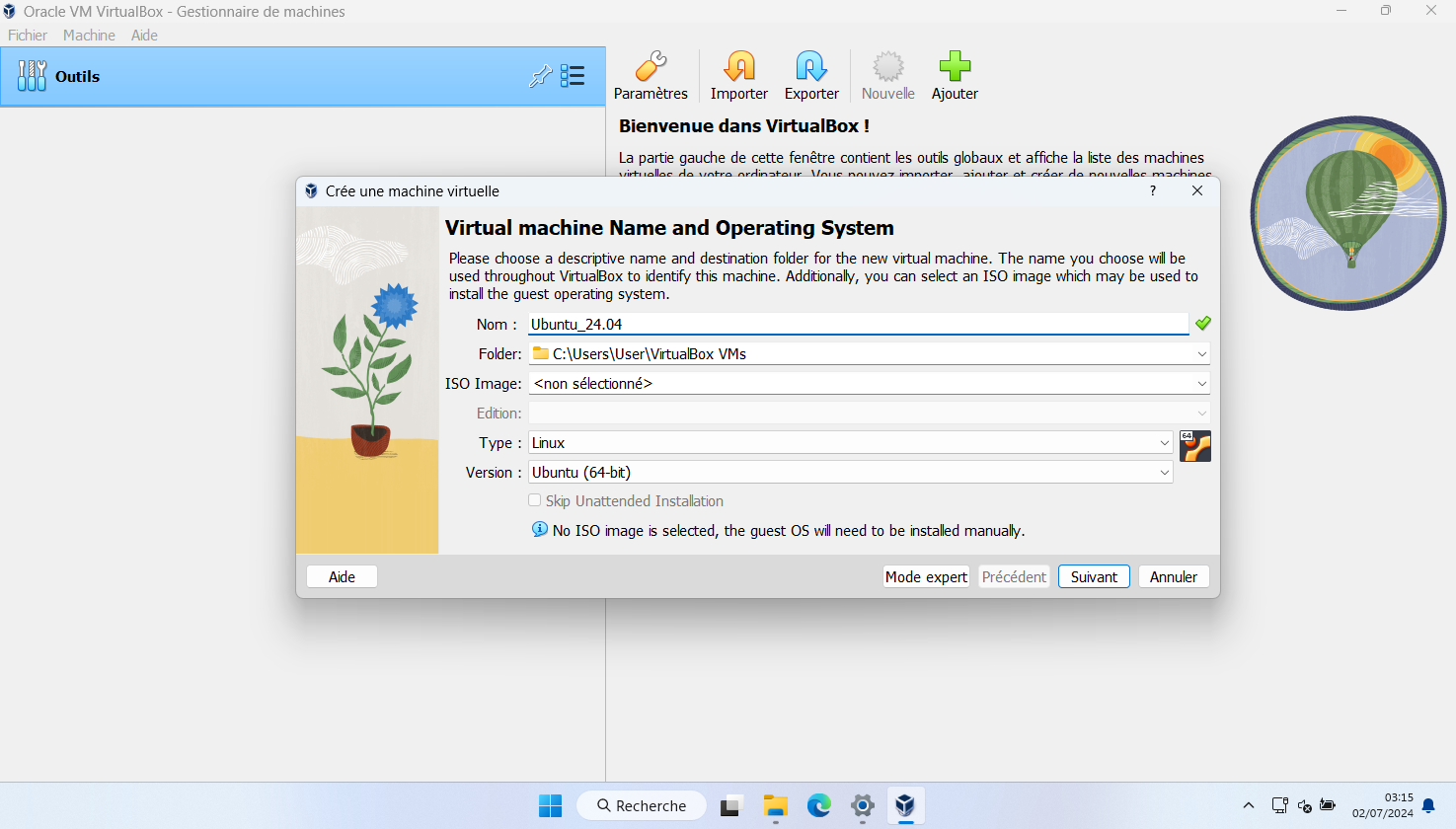Image resolution: width=1456 pixels, height=829 pixels.
Task: Open Windows Settings gear on taskbar
Action: pos(863,805)
